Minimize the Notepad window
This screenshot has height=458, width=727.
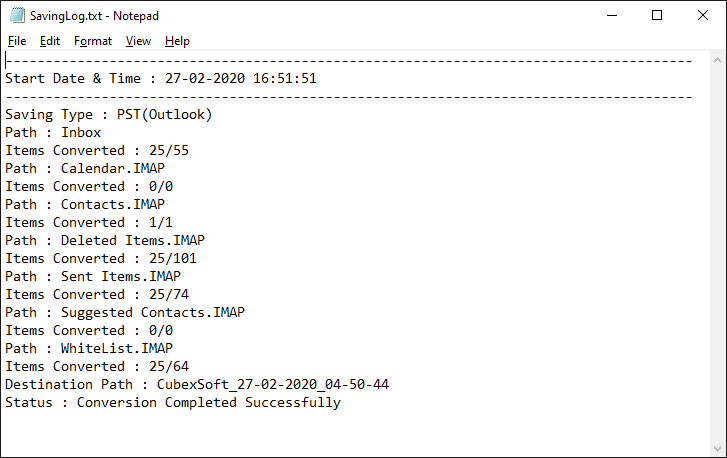[x=611, y=16]
